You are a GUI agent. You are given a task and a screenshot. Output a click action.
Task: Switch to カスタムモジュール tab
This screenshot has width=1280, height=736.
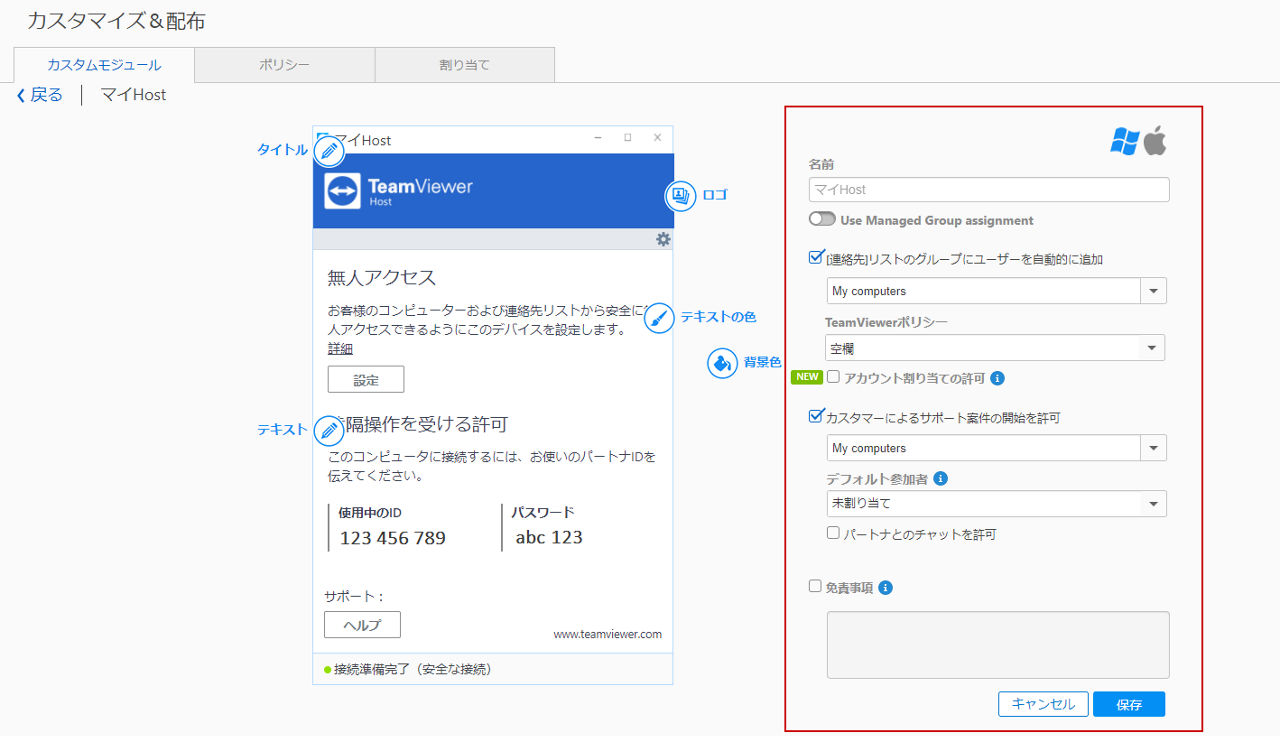[x=104, y=65]
